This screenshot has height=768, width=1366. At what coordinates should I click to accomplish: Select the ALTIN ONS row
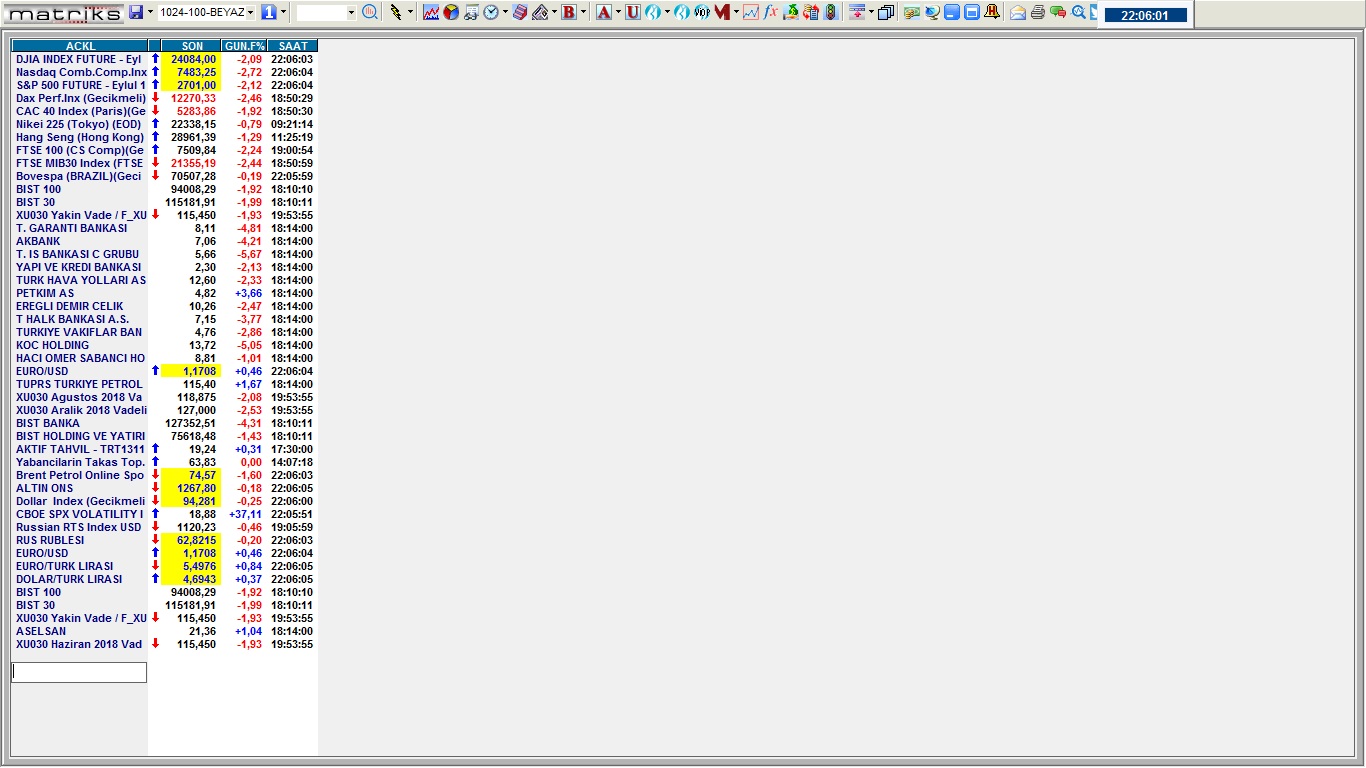point(165,488)
